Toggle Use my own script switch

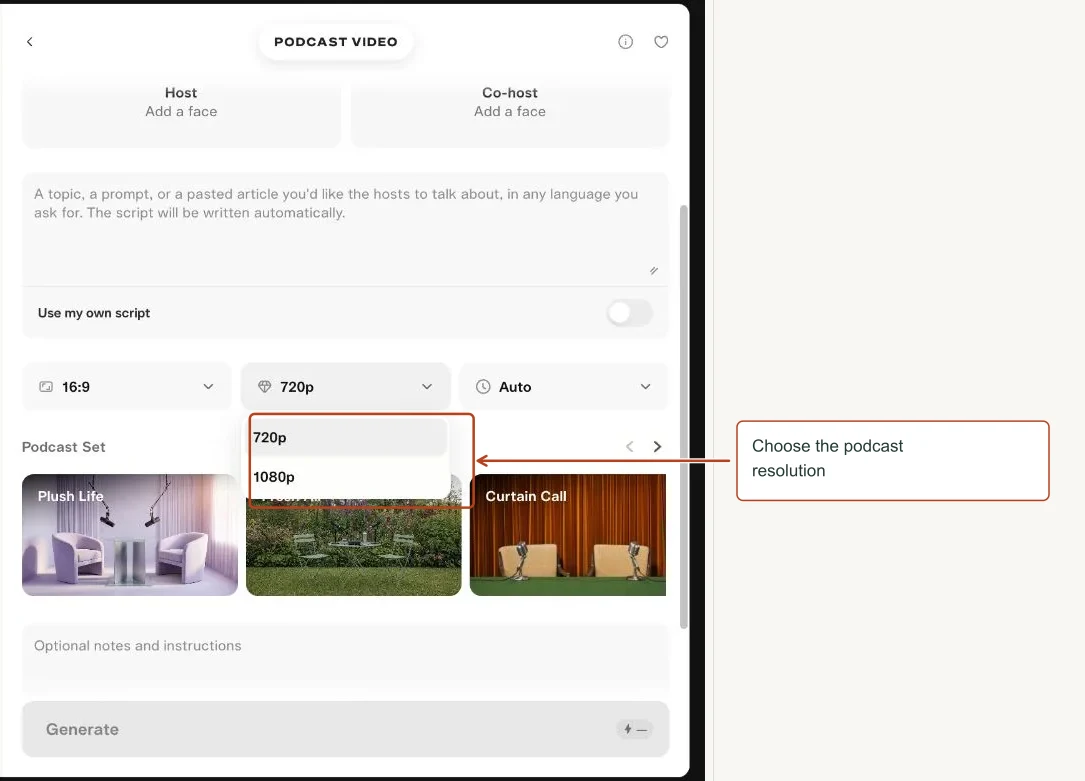coord(629,313)
